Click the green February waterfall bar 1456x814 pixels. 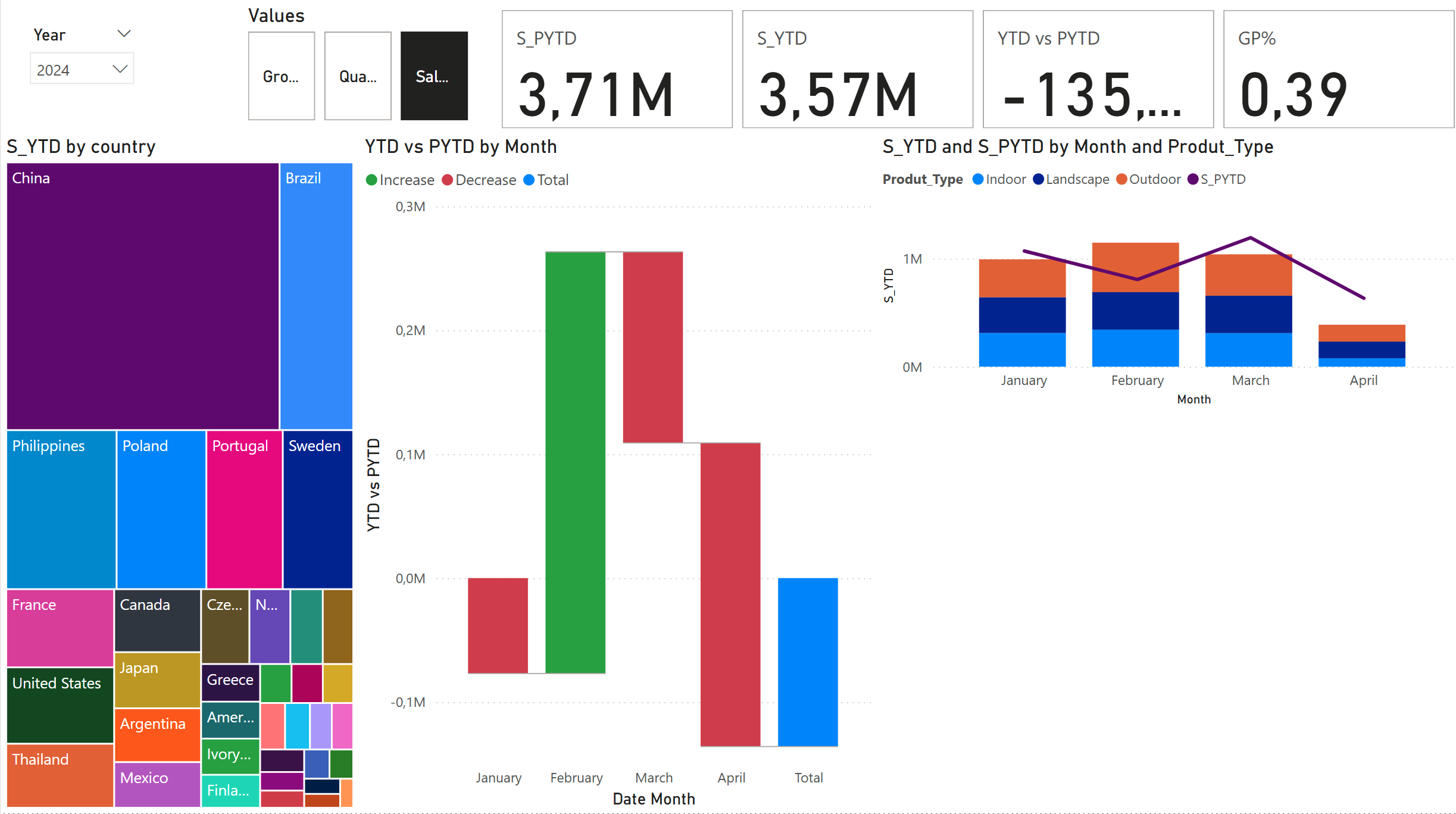[575, 462]
